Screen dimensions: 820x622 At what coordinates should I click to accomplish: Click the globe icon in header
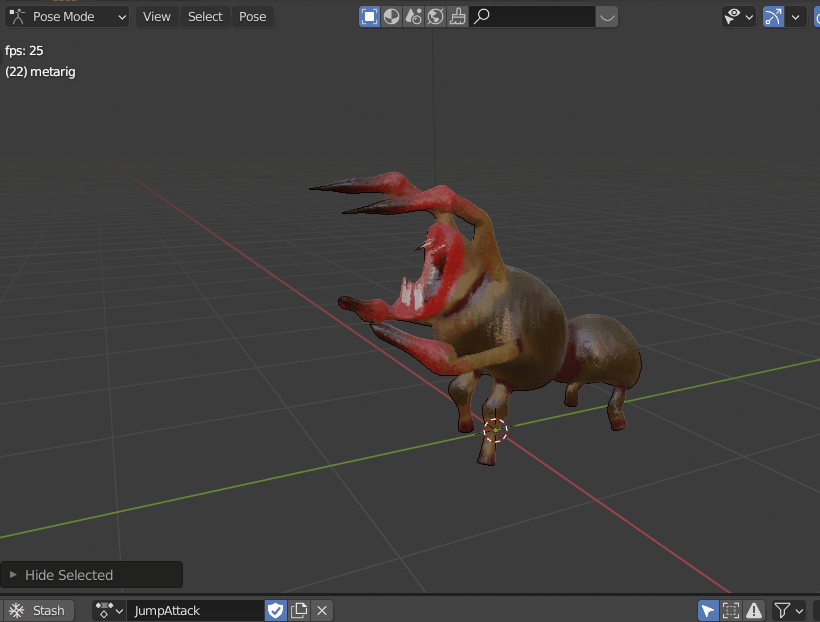436,16
